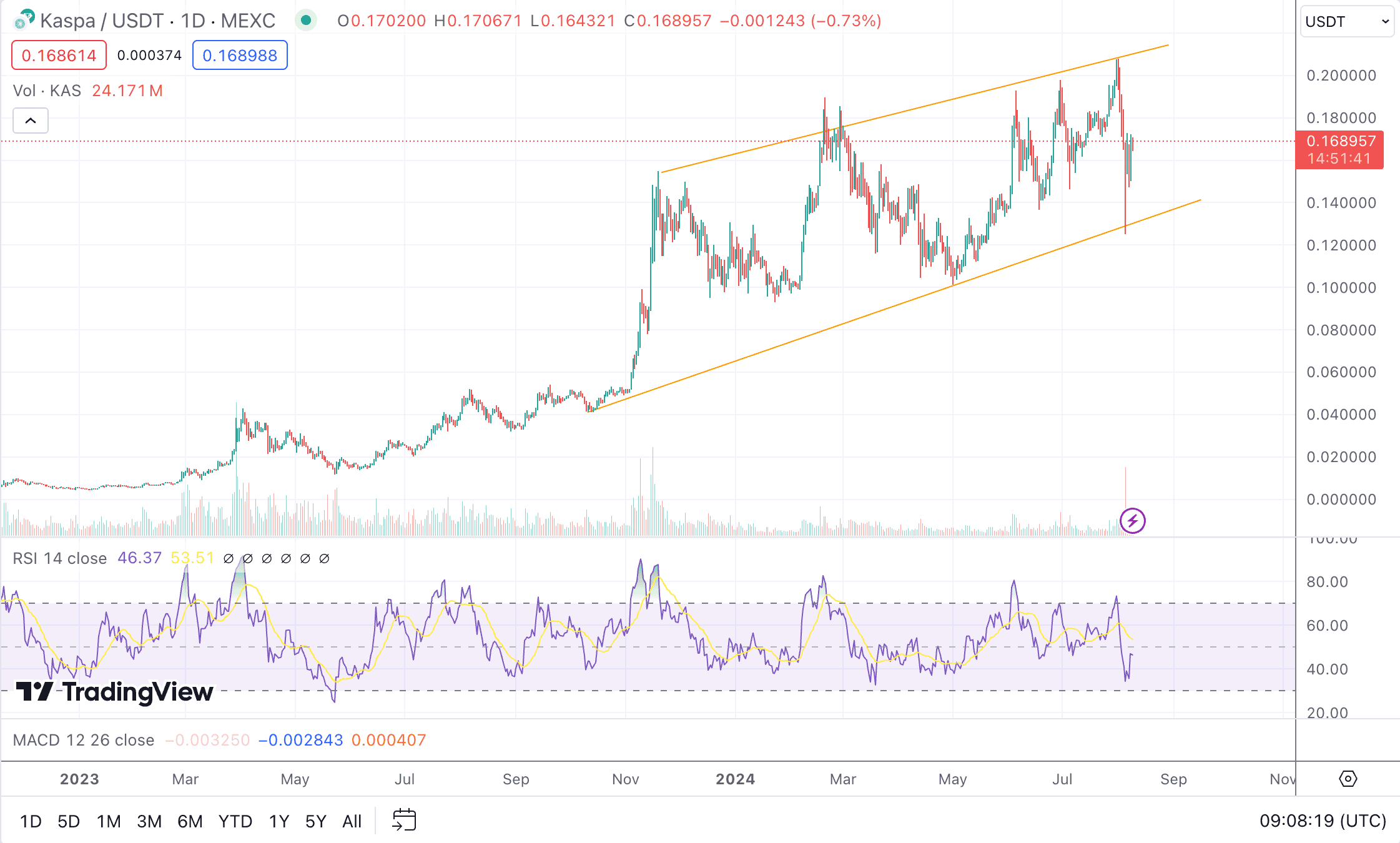Select the 5D time range

point(69,821)
